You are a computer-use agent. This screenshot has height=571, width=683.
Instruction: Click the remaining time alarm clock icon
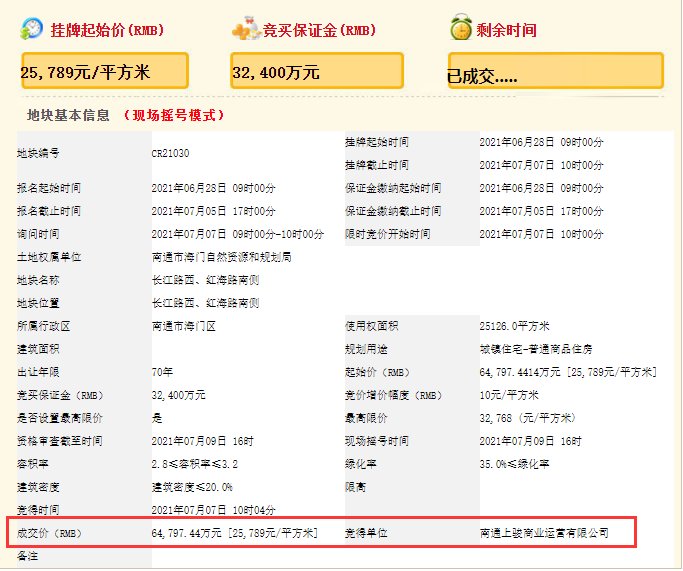point(461,27)
